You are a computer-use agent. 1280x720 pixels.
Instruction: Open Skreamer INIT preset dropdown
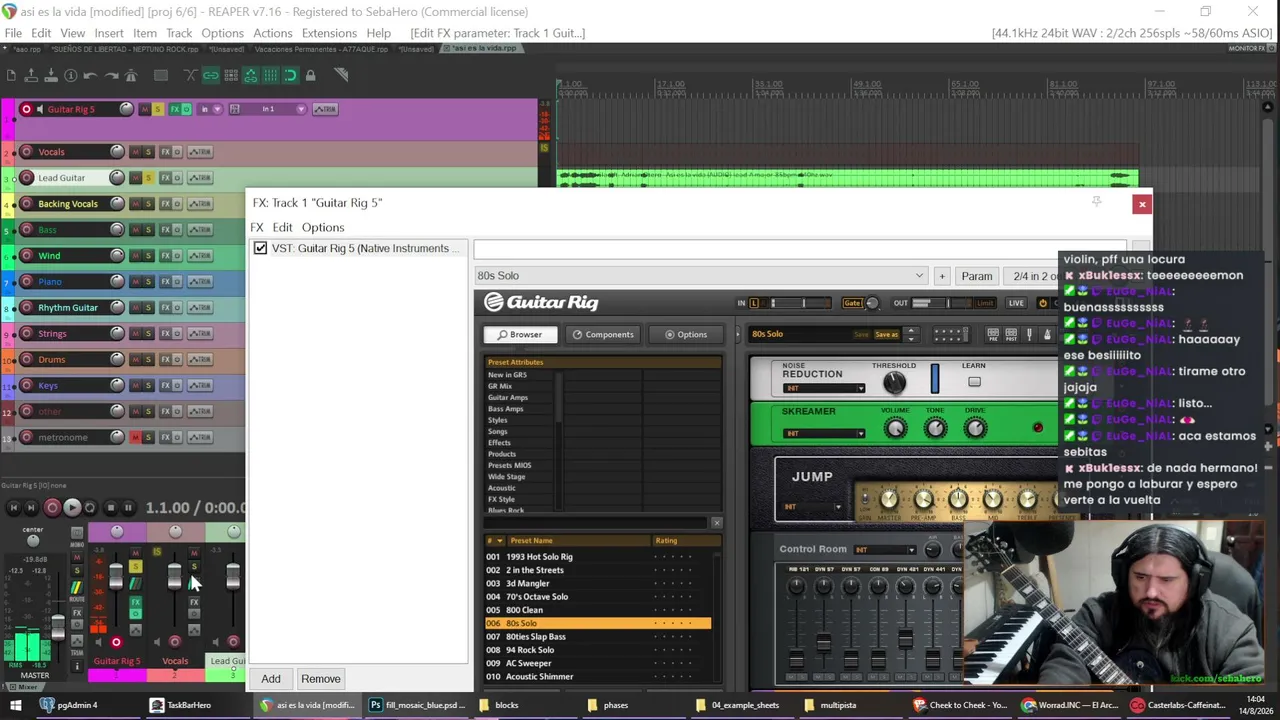coord(824,434)
